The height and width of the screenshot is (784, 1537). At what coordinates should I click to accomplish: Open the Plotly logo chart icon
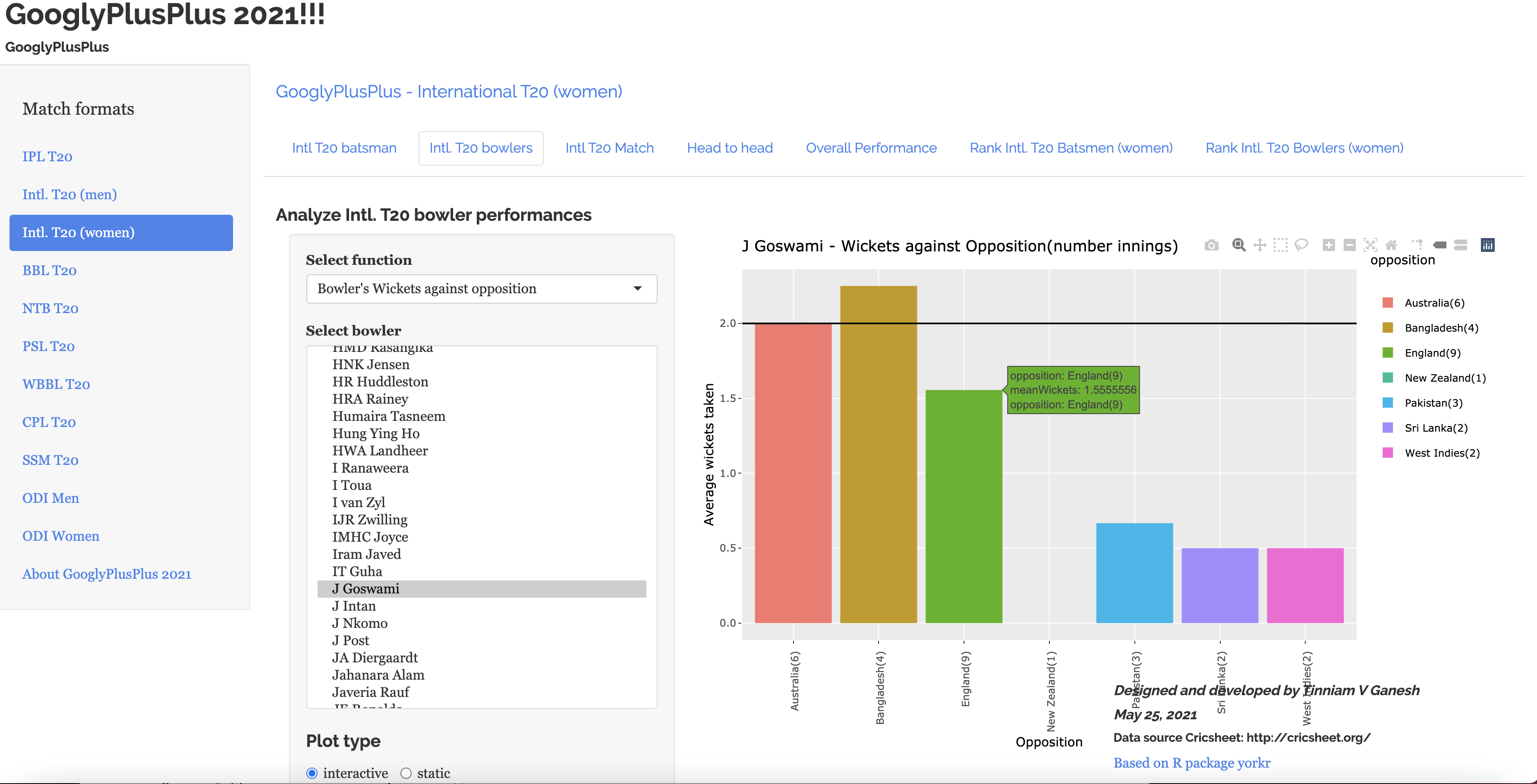[1487, 245]
